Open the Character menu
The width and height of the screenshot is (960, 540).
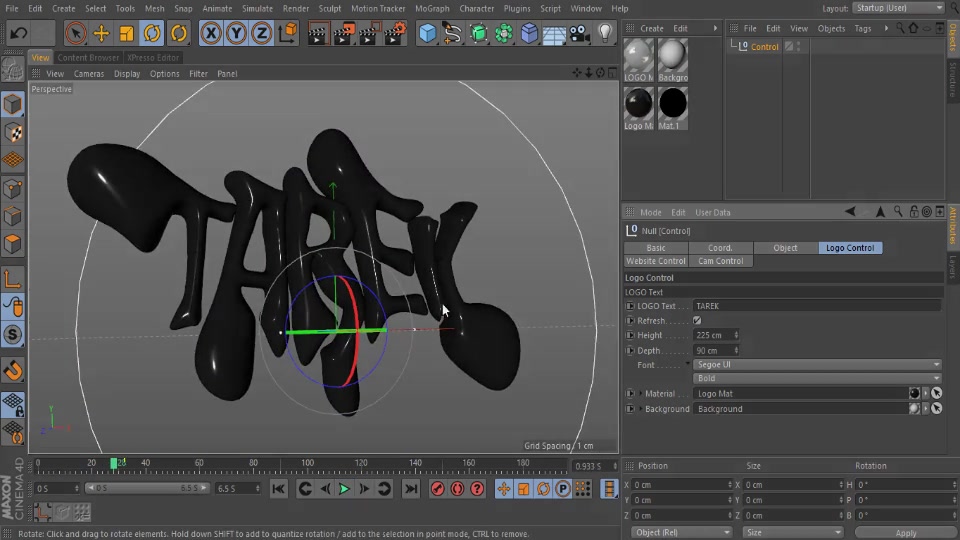coord(476,9)
